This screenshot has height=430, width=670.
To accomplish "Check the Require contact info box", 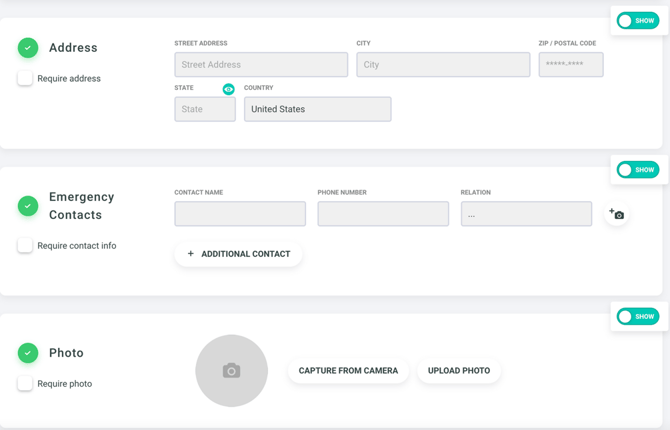I will tap(25, 245).
